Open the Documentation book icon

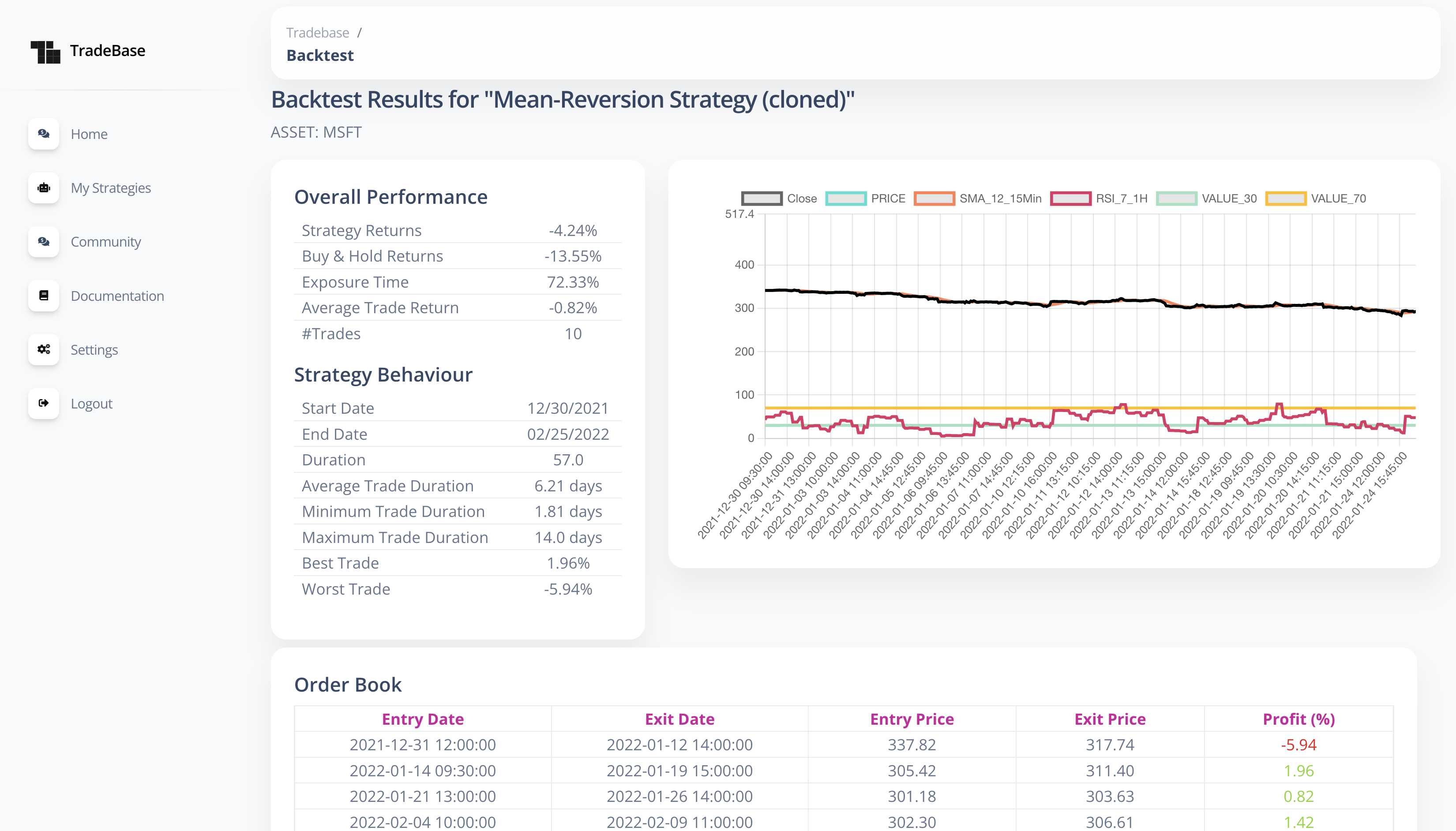[x=44, y=296]
